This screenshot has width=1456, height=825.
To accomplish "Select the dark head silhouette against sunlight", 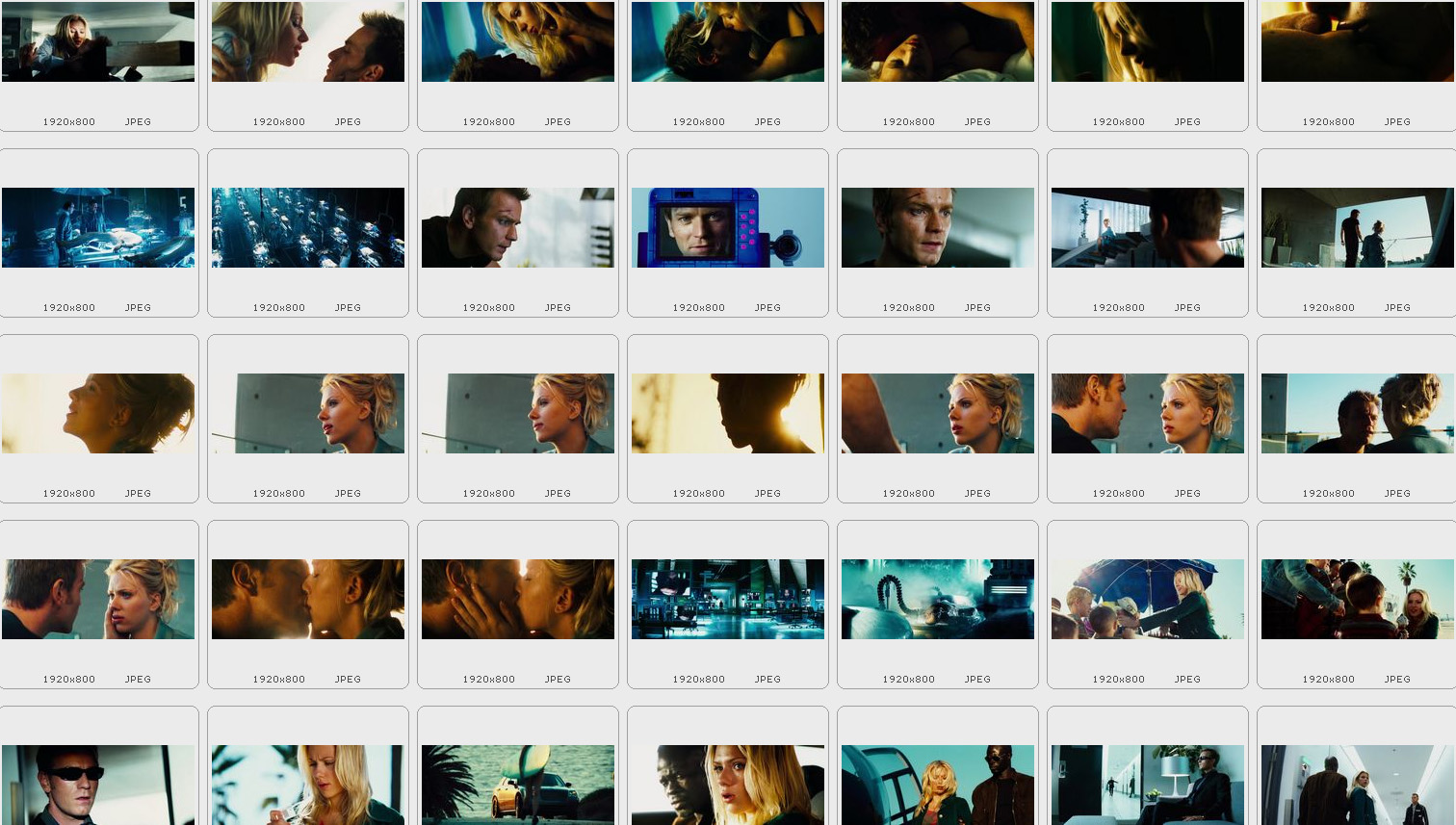I will pyautogui.click(x=728, y=413).
